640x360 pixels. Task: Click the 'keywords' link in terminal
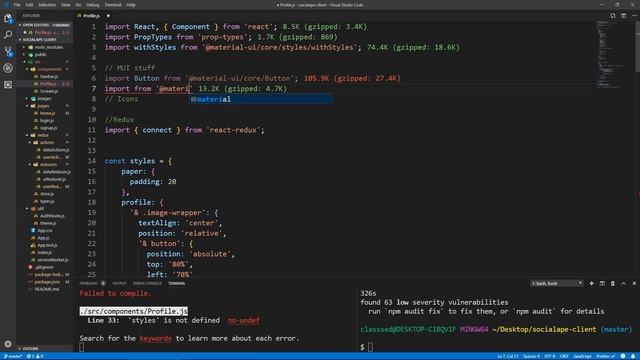pos(156,338)
